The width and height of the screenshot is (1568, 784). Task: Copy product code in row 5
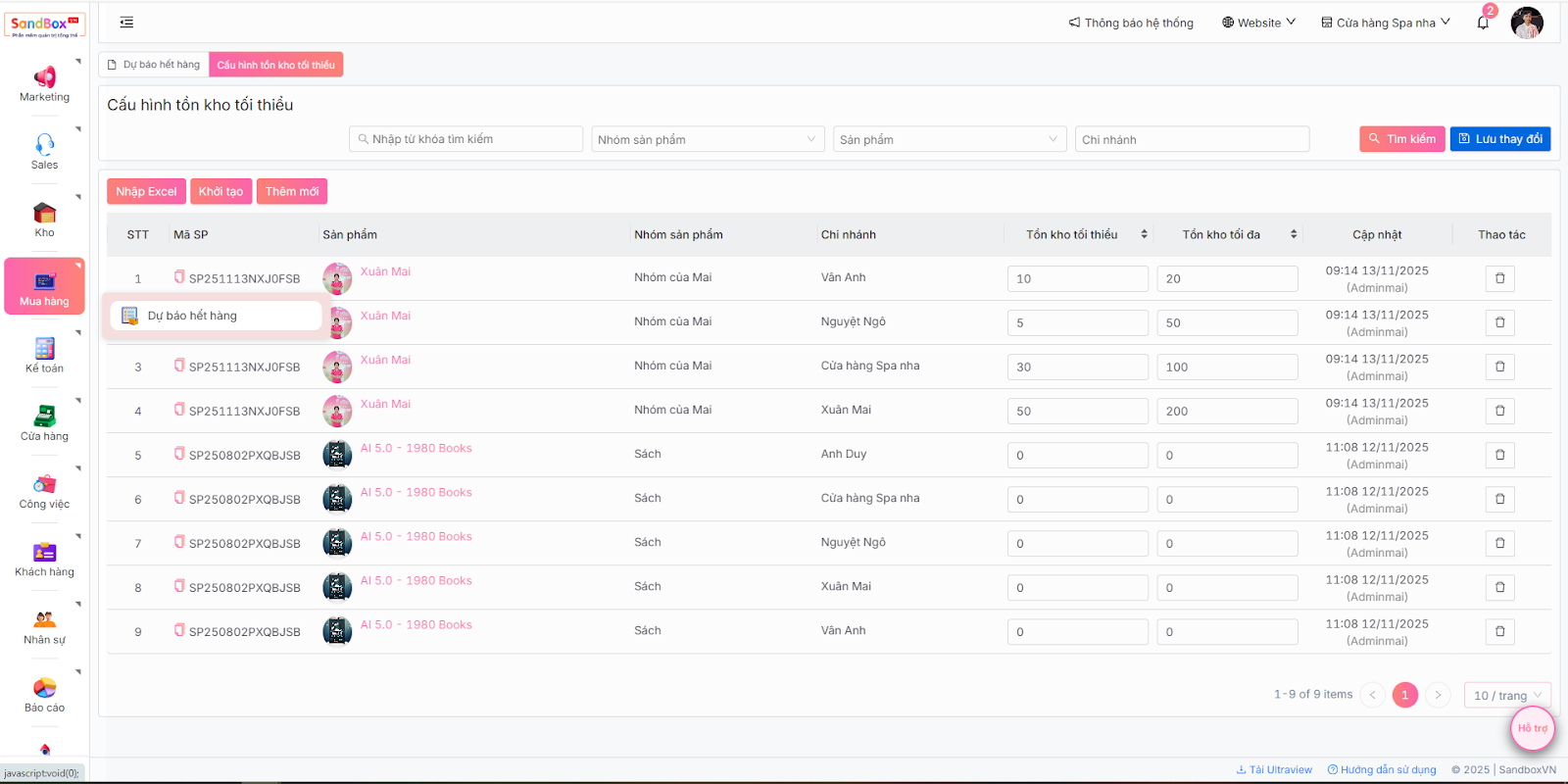pyautogui.click(x=179, y=454)
